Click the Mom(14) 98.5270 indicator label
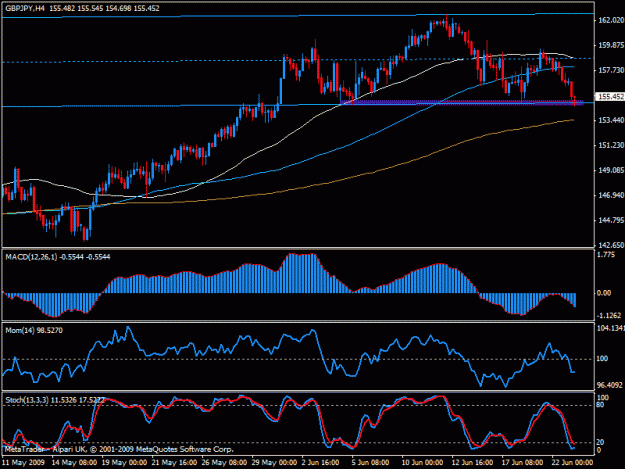The width and height of the screenshot is (625, 469). pyautogui.click(x=34, y=330)
